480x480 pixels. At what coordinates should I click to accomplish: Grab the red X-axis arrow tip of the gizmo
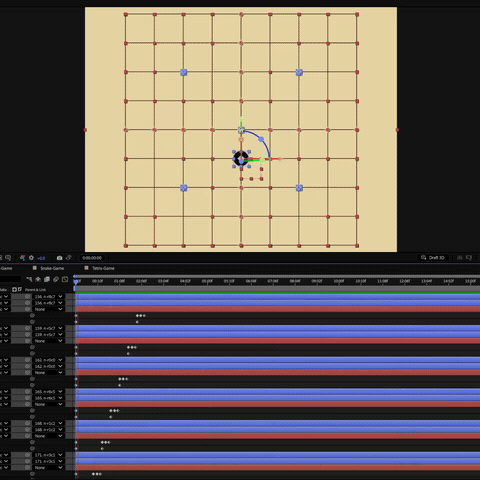point(279,159)
